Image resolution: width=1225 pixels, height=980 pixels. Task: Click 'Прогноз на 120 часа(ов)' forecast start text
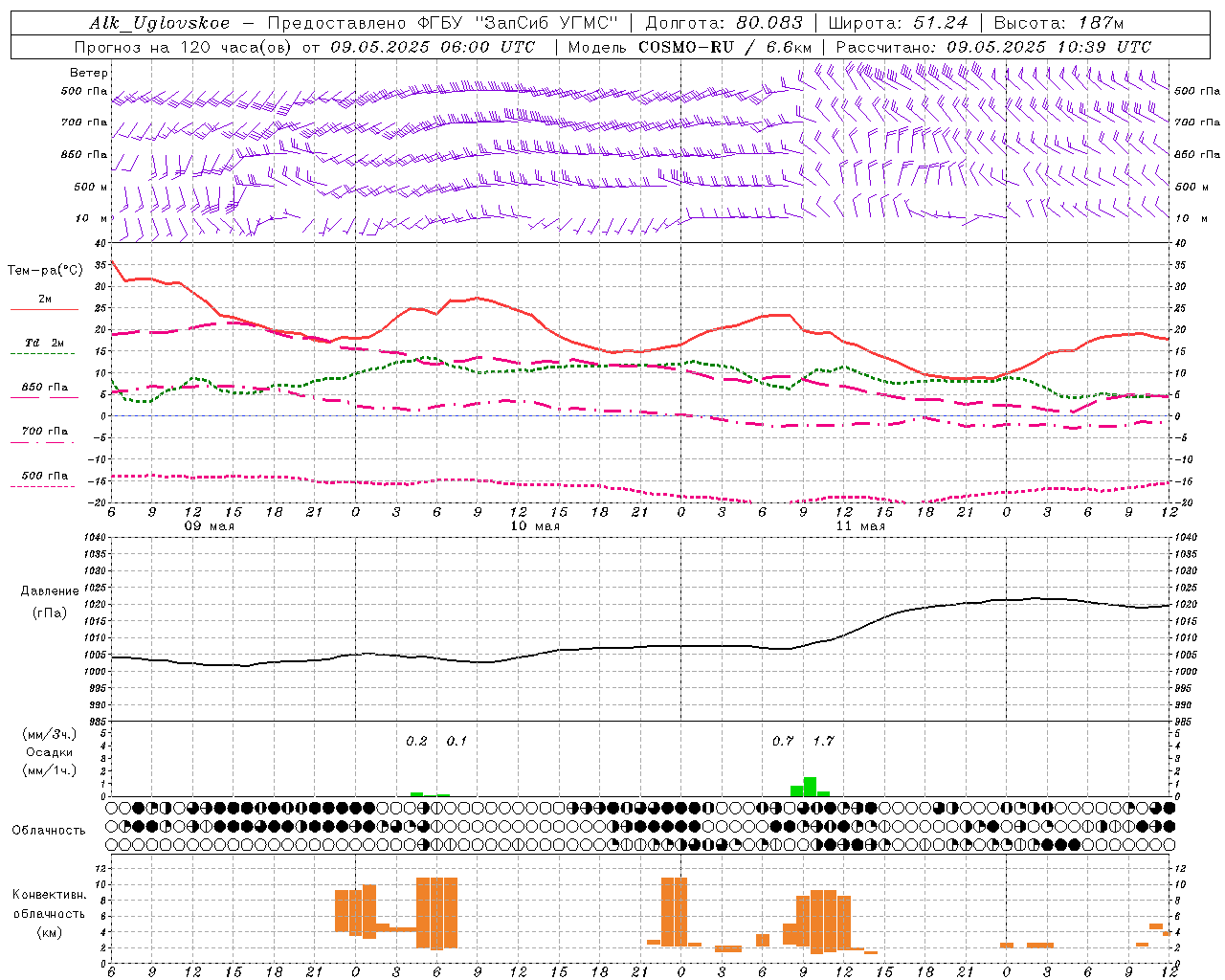tap(184, 47)
